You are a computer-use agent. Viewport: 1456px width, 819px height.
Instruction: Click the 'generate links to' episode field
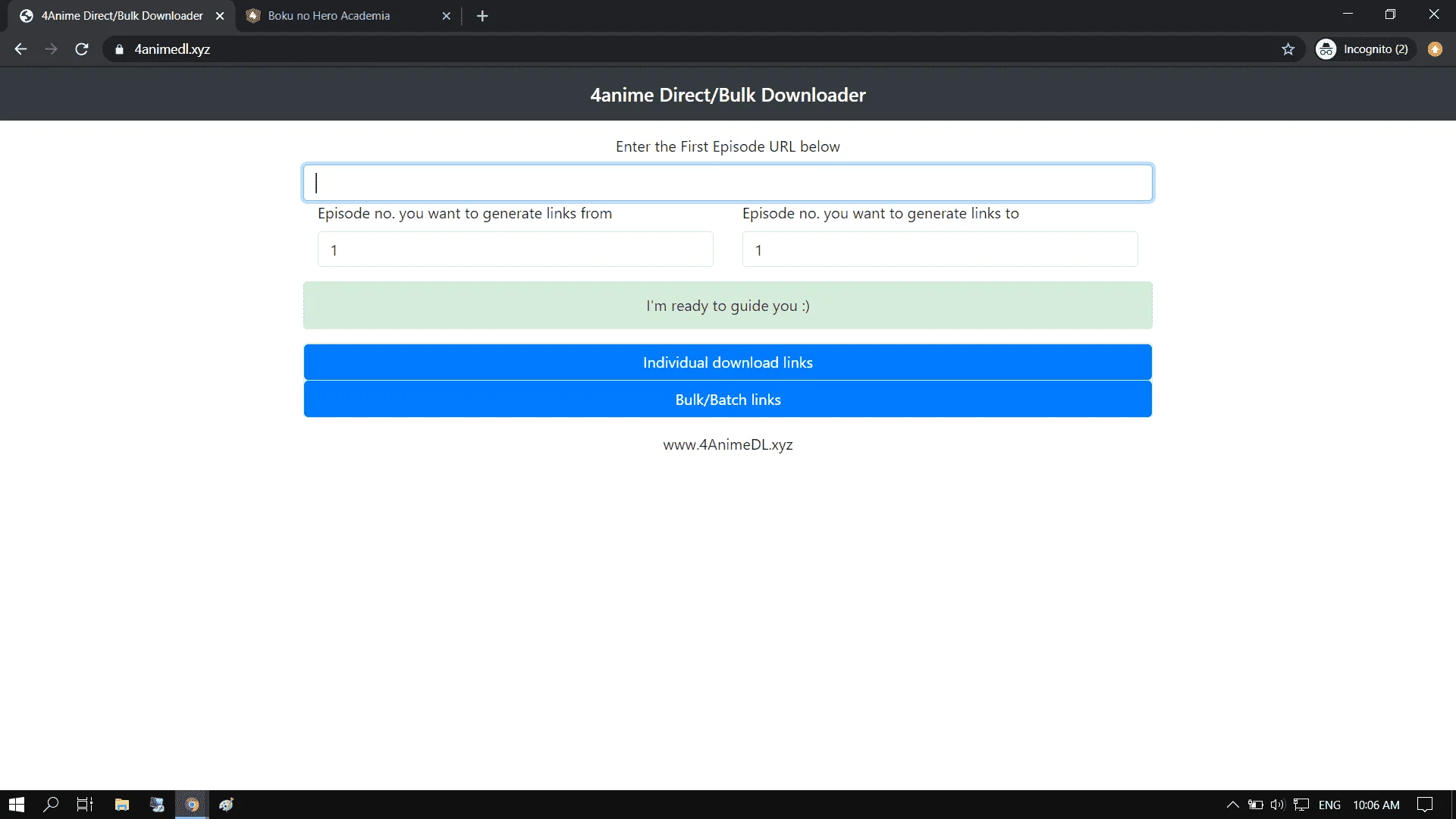pyautogui.click(x=940, y=249)
